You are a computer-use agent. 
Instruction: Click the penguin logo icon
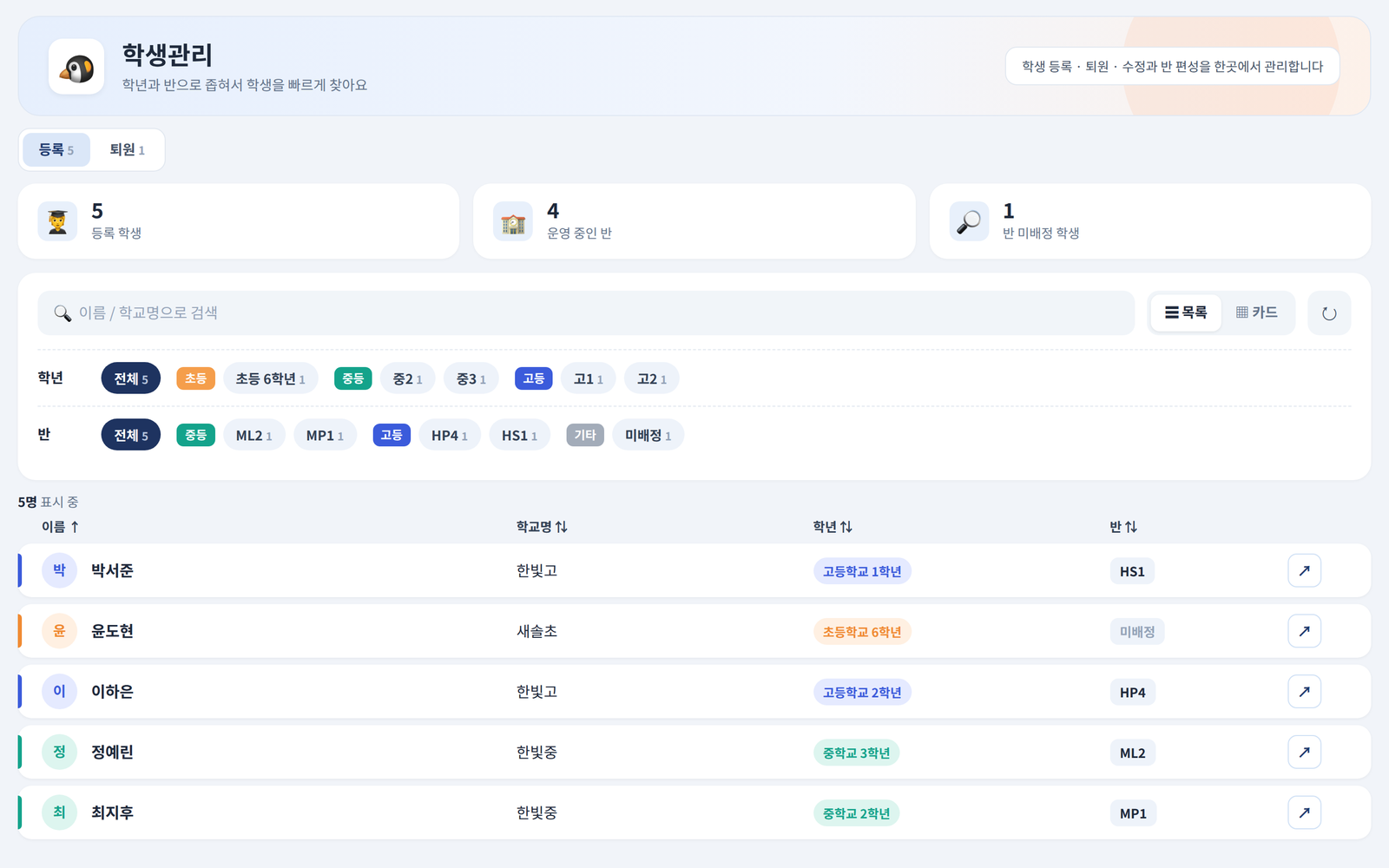76,67
